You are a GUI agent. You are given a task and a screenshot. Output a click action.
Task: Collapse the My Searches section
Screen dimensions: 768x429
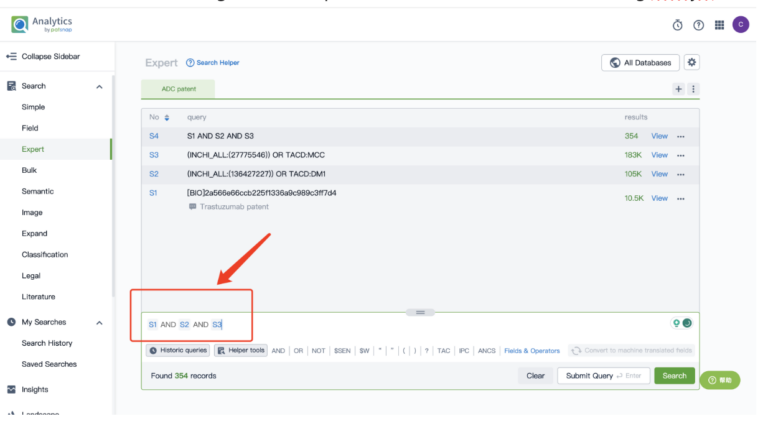[x=99, y=322]
